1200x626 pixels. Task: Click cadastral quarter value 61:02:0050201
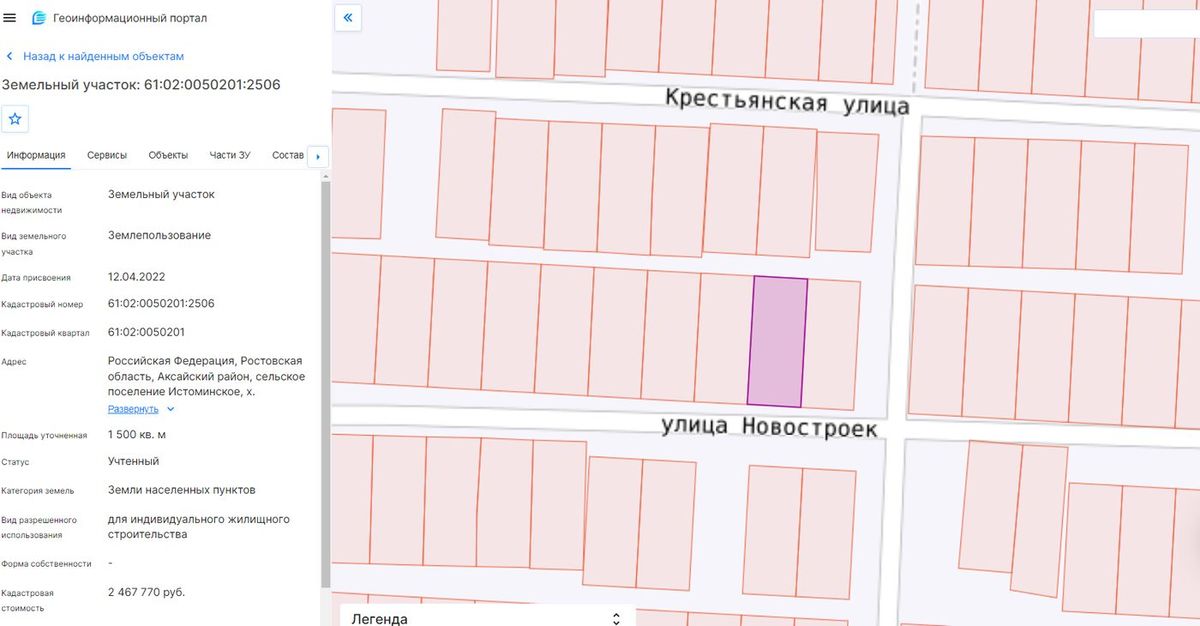tap(146, 332)
